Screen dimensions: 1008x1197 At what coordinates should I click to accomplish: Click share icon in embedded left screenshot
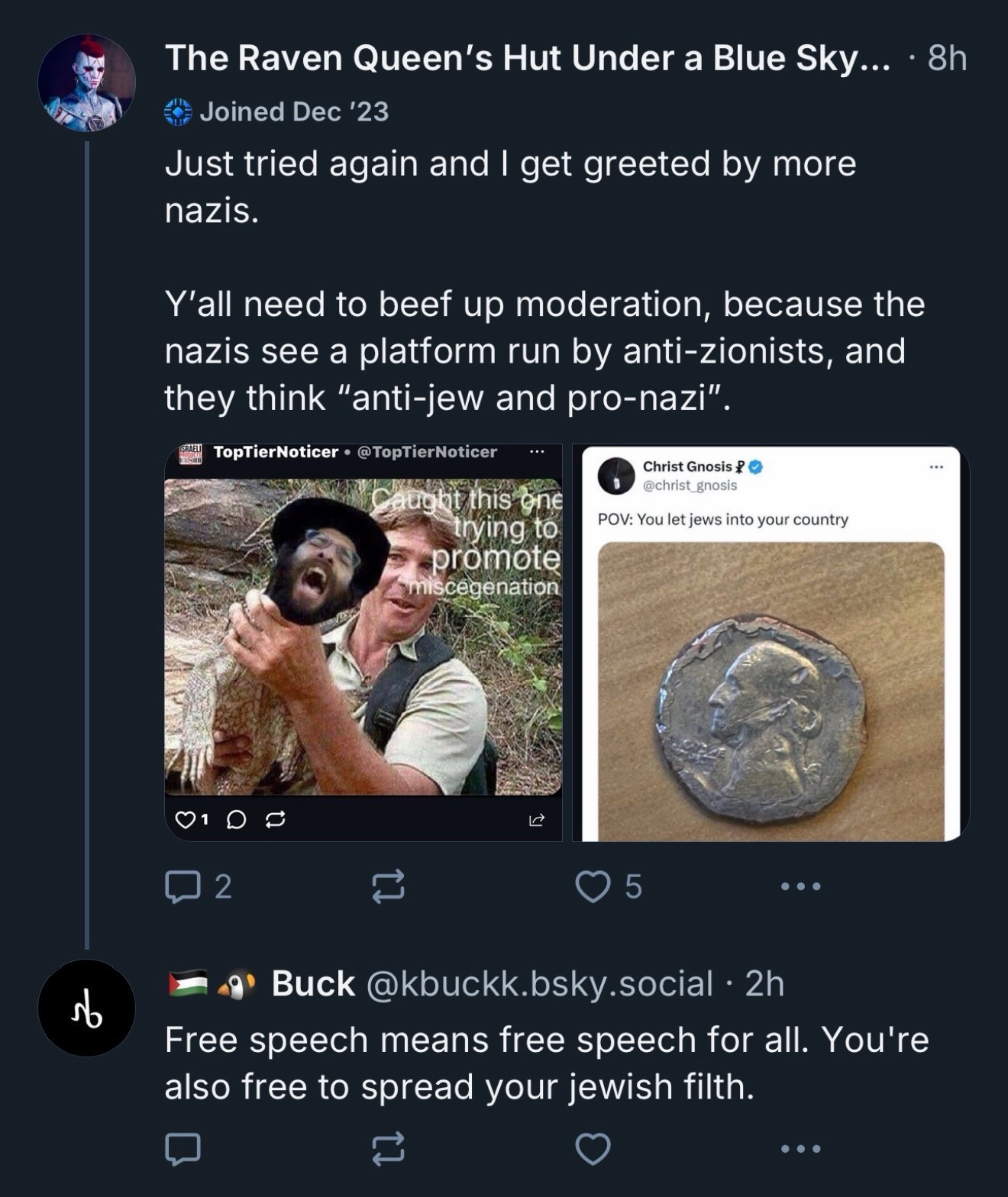point(537,820)
